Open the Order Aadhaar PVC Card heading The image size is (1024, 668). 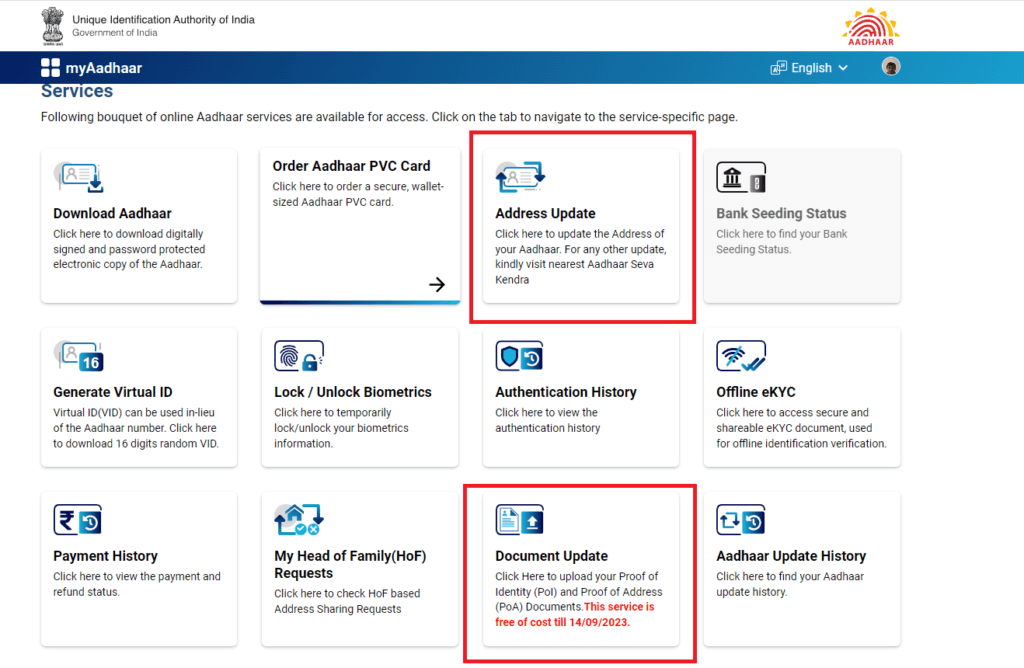tap(351, 166)
